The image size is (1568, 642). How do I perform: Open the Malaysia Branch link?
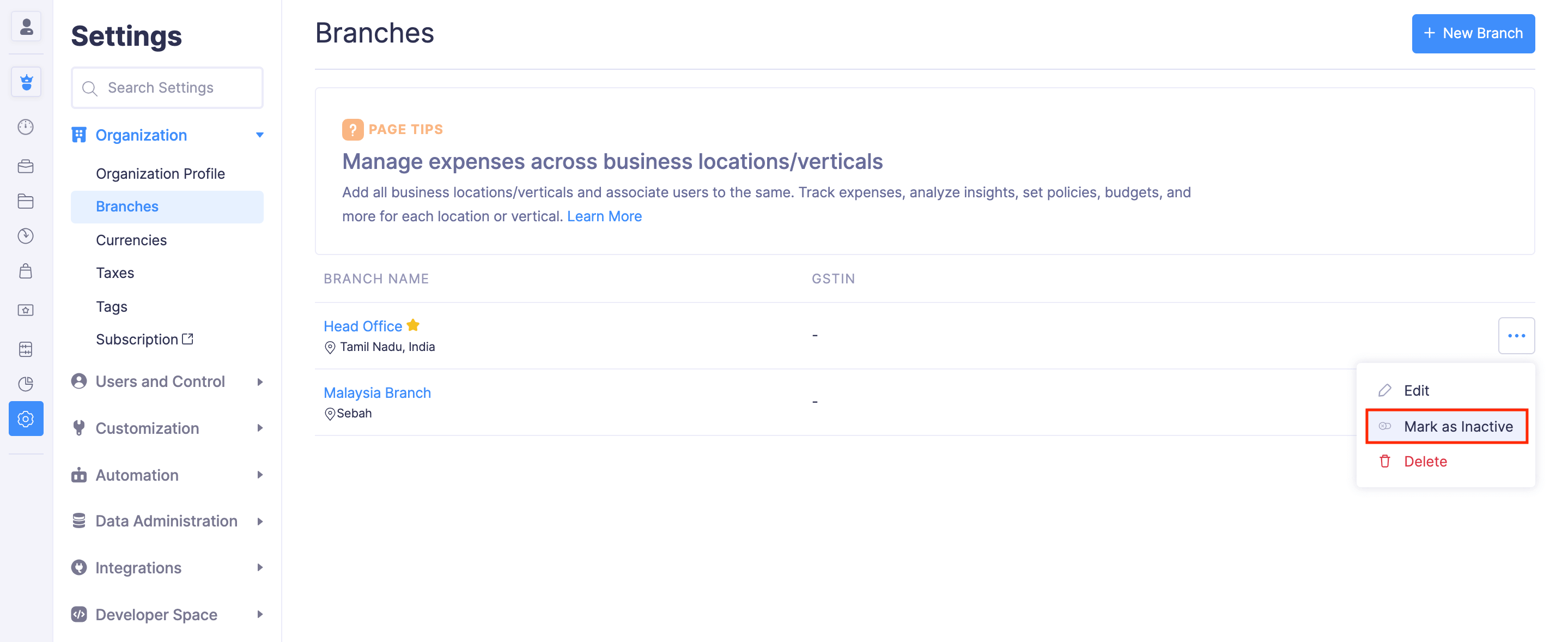(x=377, y=393)
